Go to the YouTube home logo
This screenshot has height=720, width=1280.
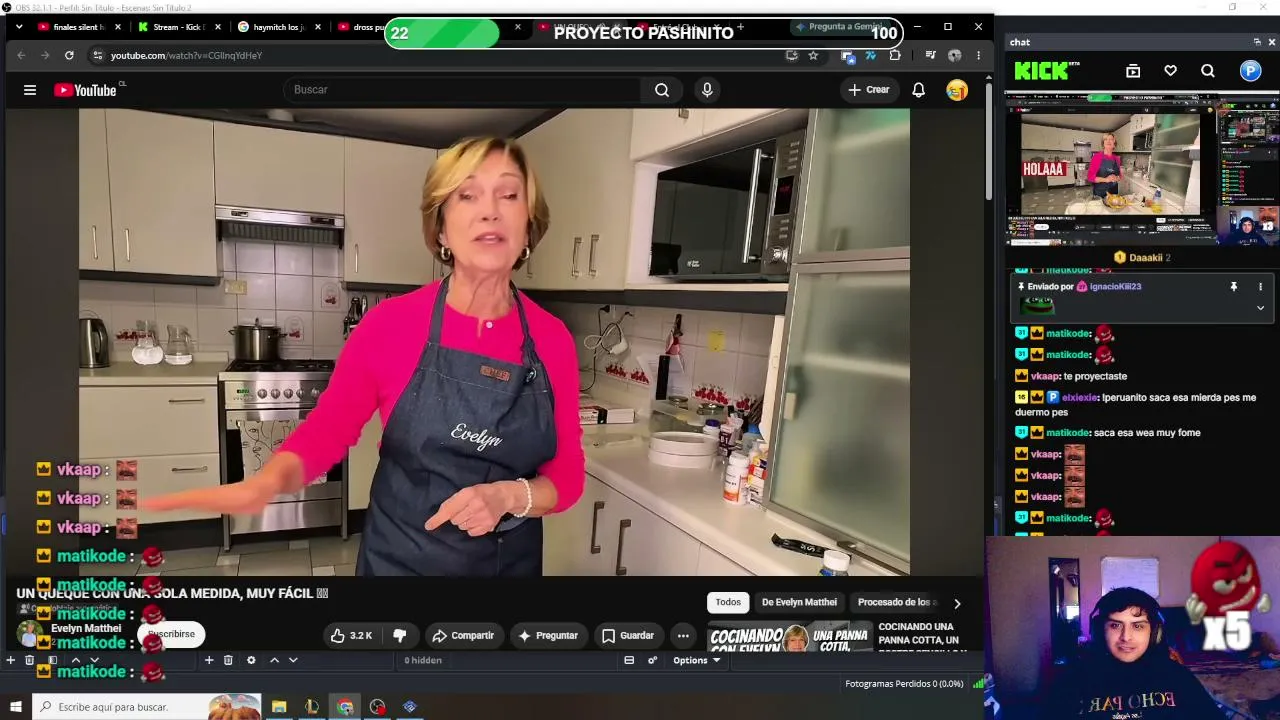86,90
